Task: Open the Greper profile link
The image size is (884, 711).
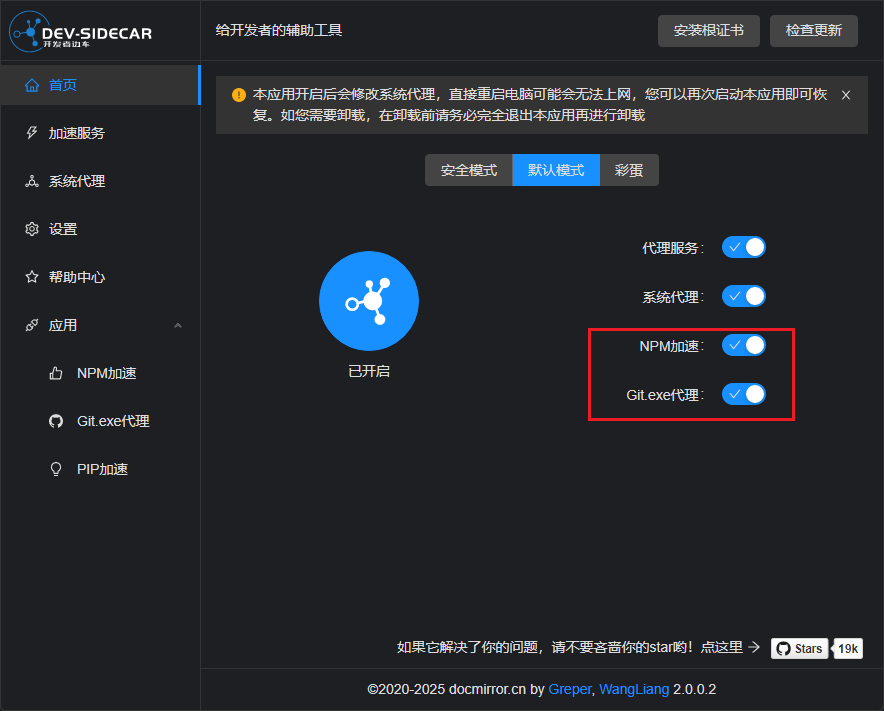Action: tap(570, 689)
